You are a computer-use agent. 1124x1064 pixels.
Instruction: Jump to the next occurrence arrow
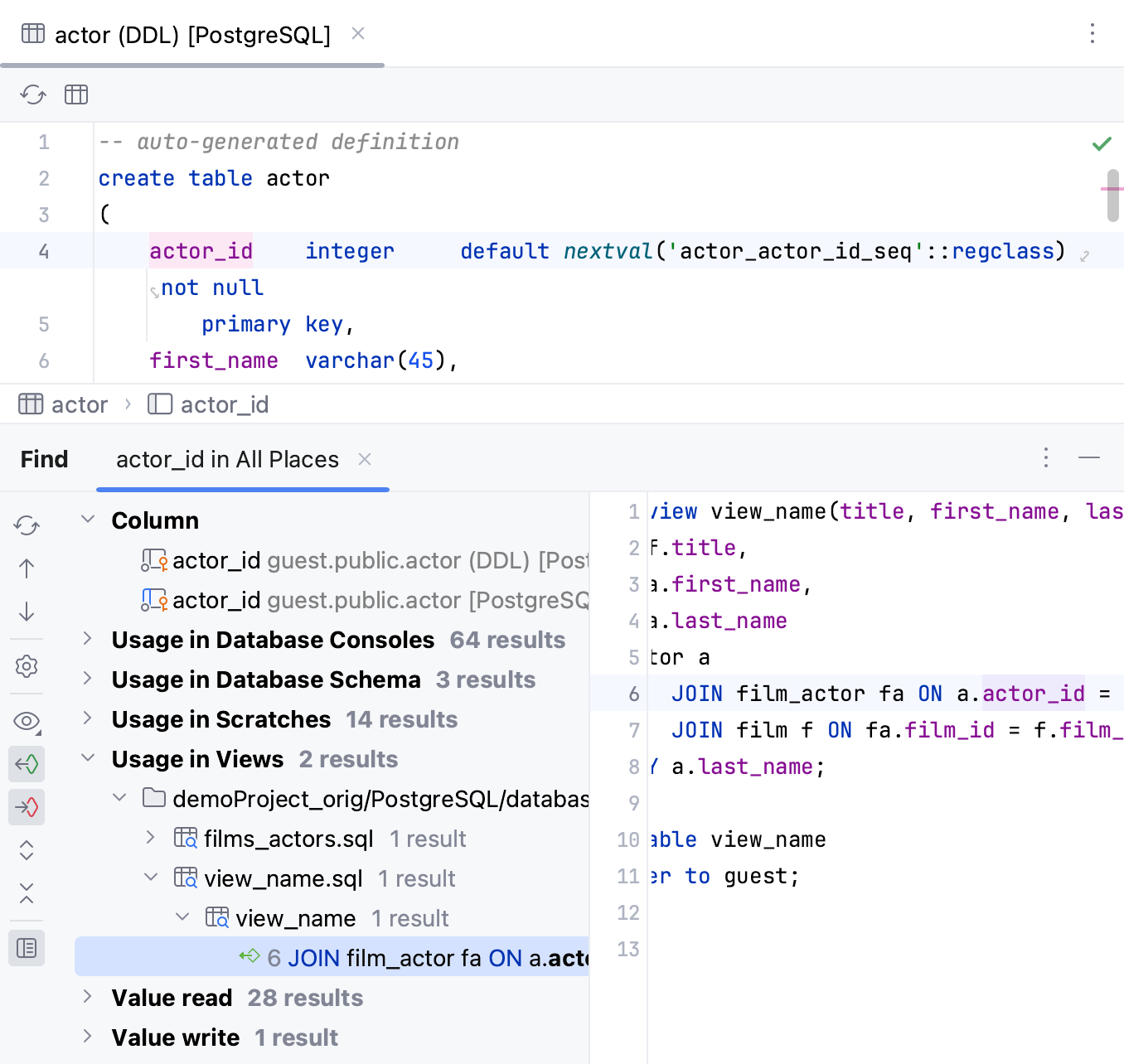[x=26, y=612]
